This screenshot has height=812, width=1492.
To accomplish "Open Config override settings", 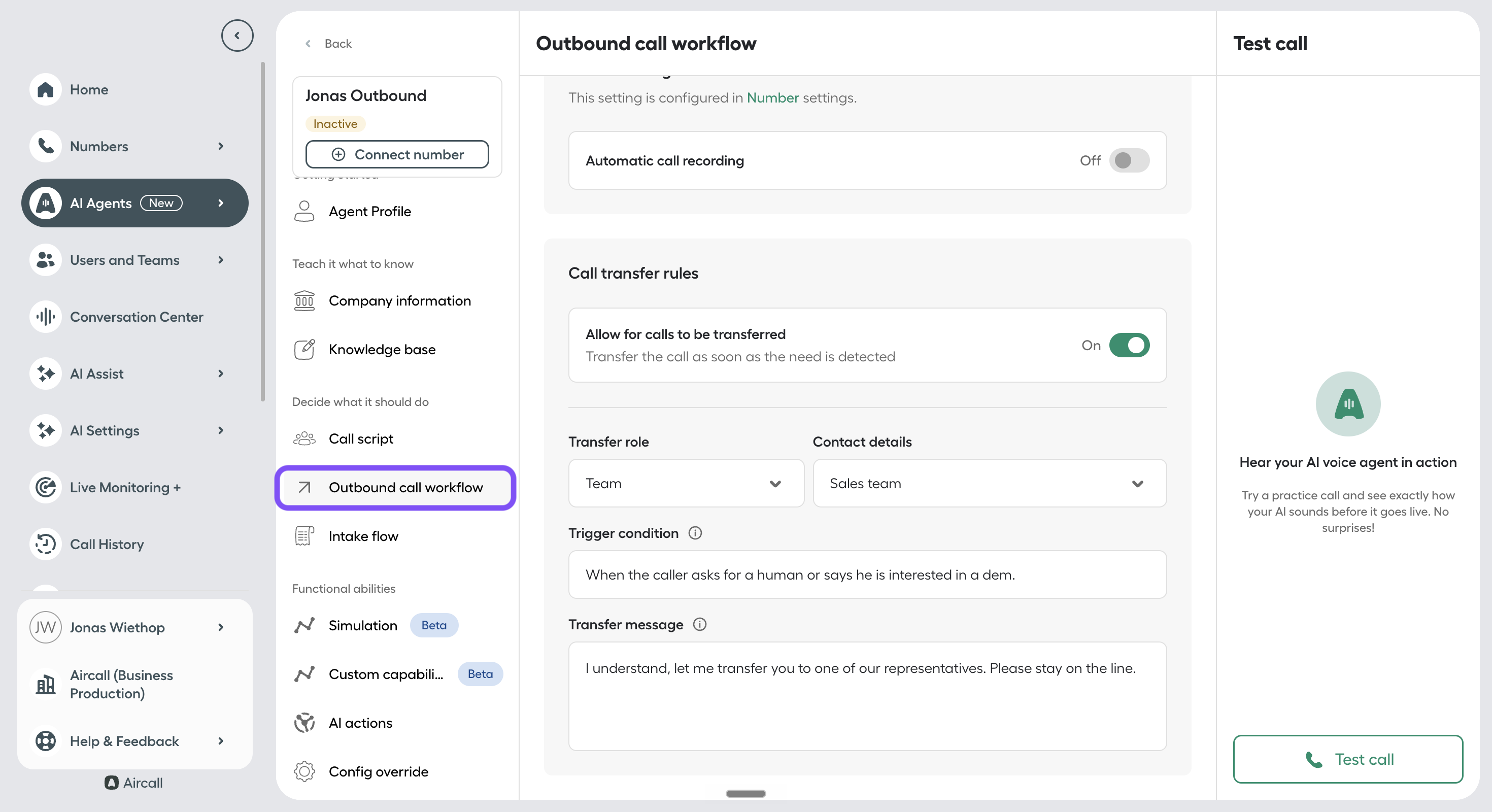I will coord(396,771).
